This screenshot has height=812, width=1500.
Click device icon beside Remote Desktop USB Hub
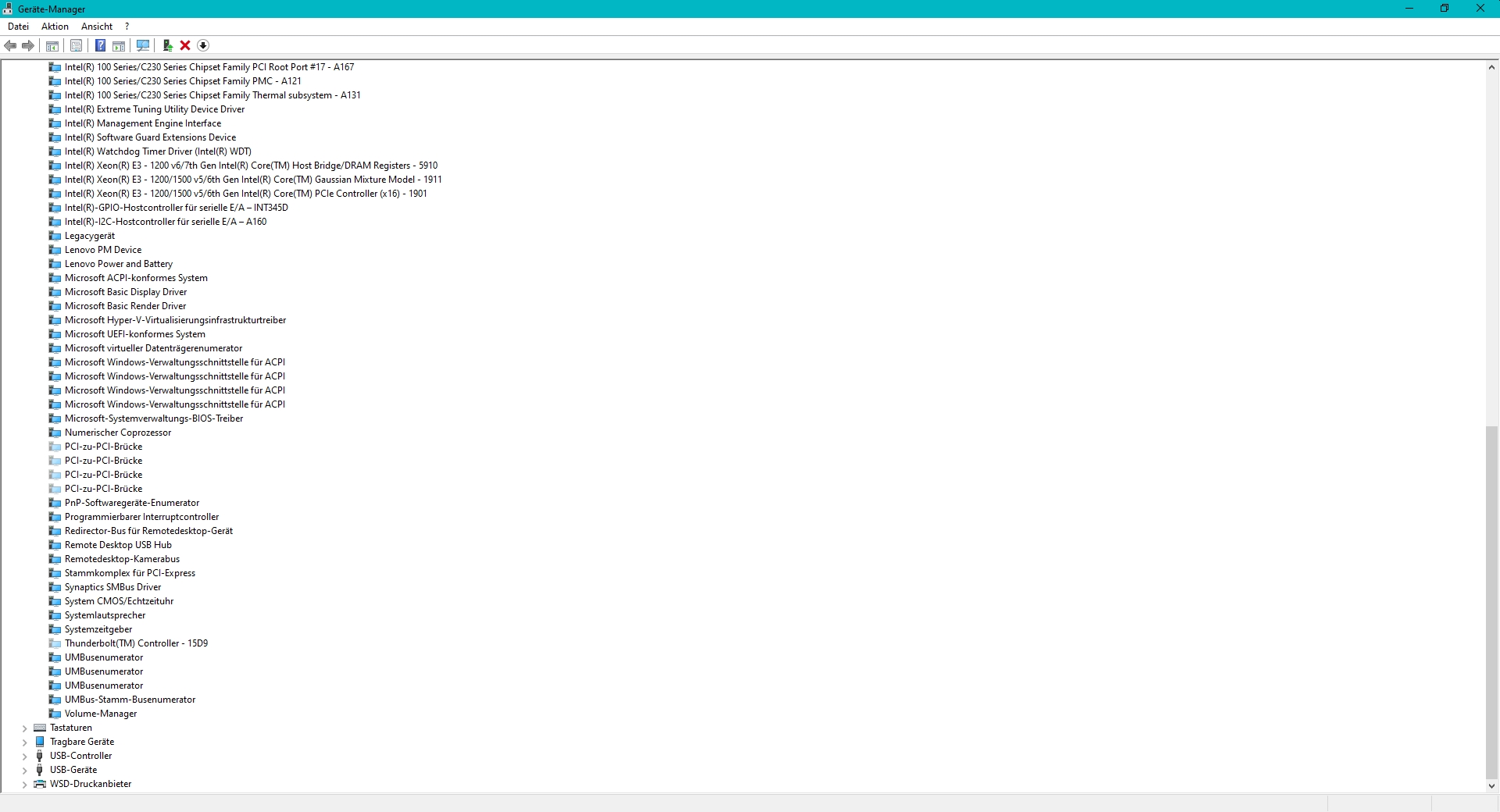click(55, 545)
